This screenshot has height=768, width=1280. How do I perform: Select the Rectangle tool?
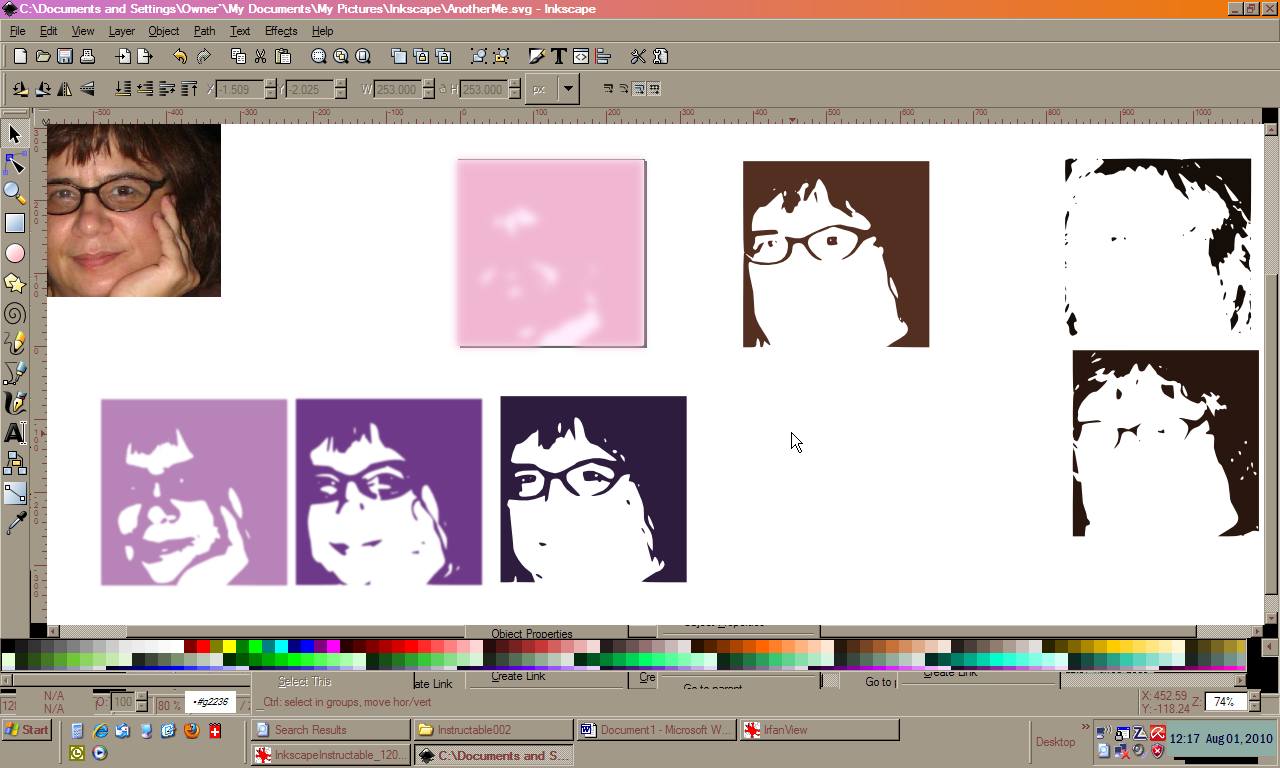[15, 223]
